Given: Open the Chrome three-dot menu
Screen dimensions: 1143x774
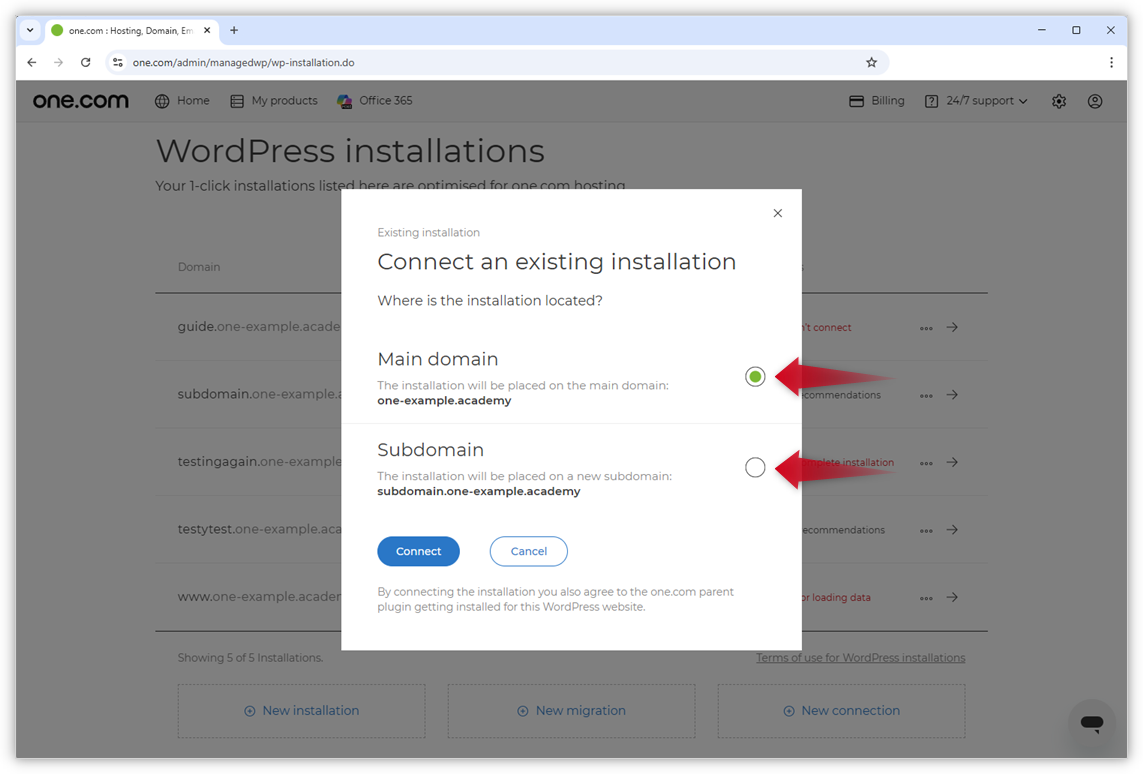Looking at the screenshot, I should tap(1111, 63).
